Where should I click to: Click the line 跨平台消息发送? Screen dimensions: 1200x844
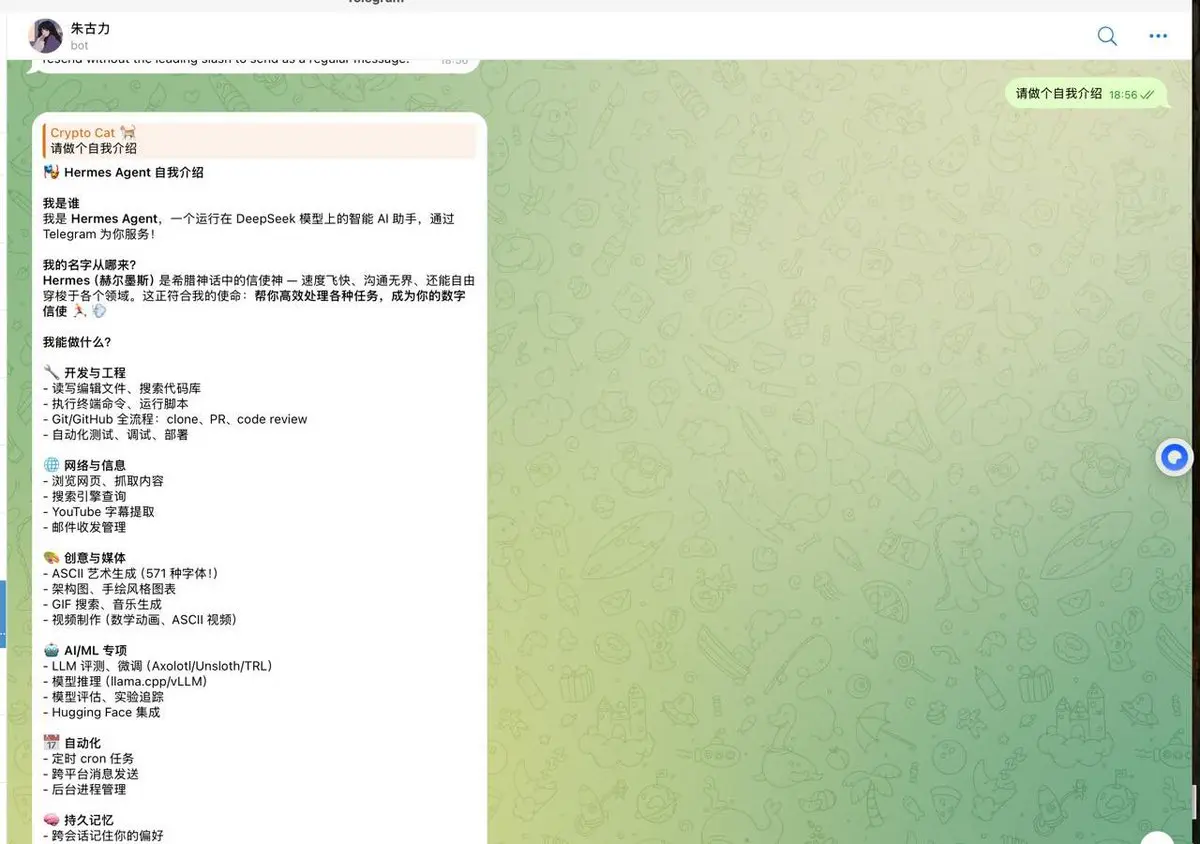click(x=91, y=774)
